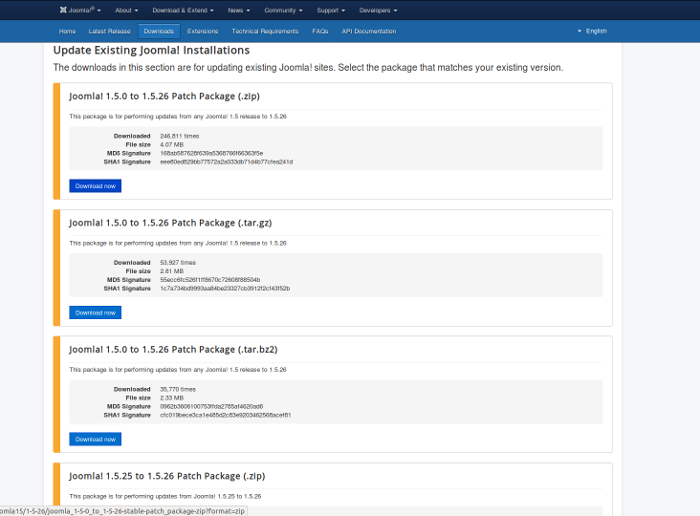Switch to the Extensions tab
The width and height of the screenshot is (700, 516).
click(x=203, y=31)
